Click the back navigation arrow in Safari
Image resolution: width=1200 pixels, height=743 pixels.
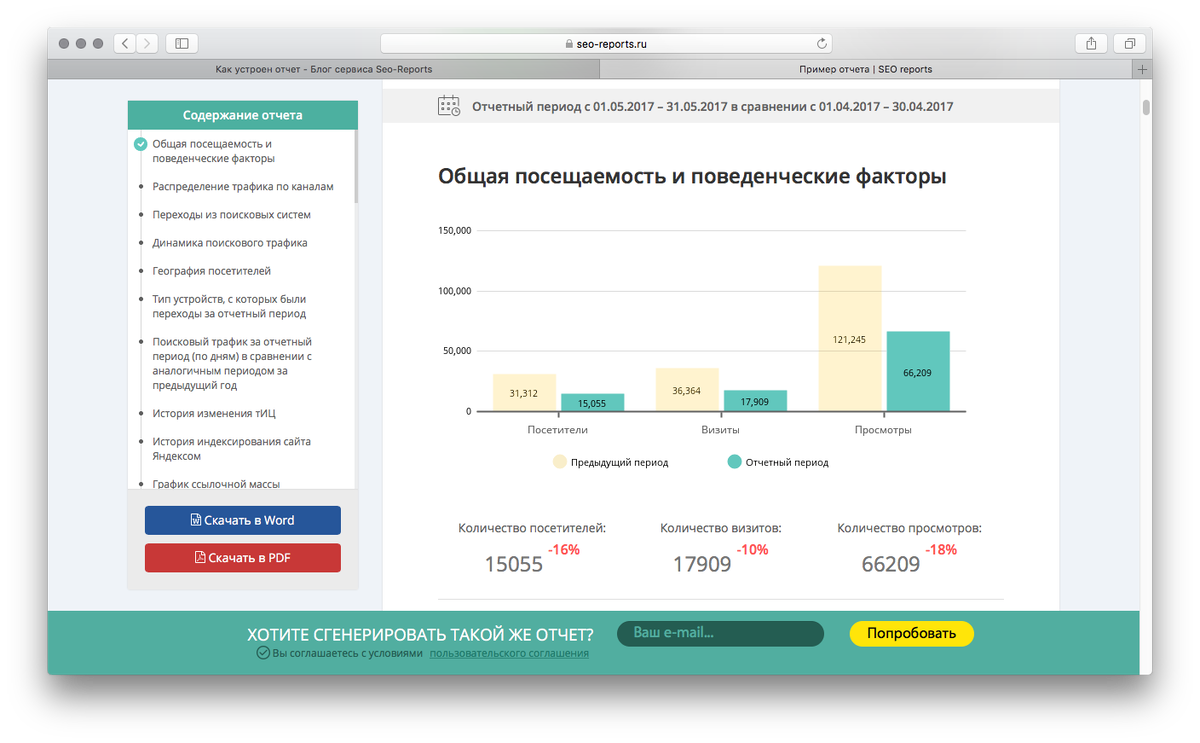point(124,43)
